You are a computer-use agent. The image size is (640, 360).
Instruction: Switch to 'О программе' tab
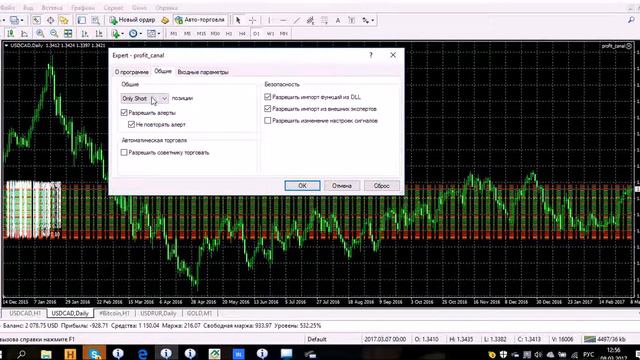point(132,72)
